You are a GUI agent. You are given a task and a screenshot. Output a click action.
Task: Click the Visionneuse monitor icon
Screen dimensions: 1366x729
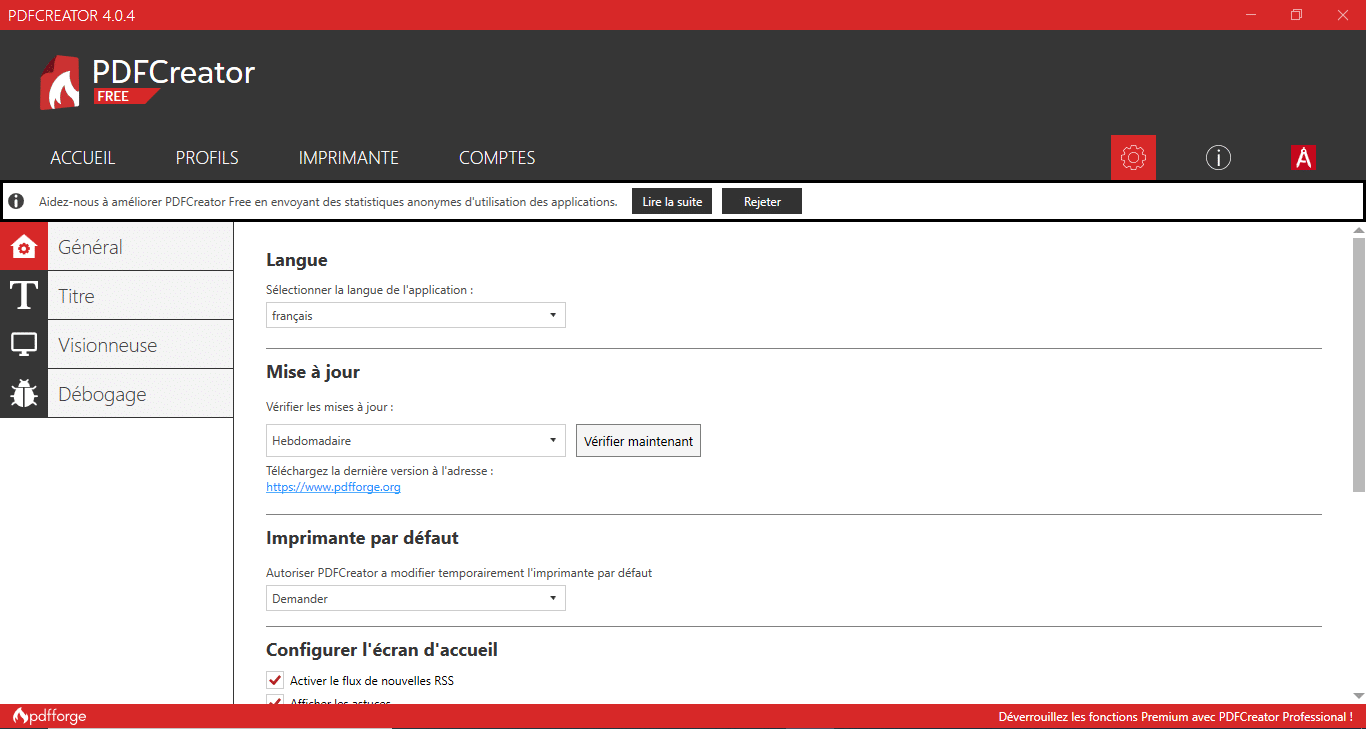pyautogui.click(x=24, y=345)
